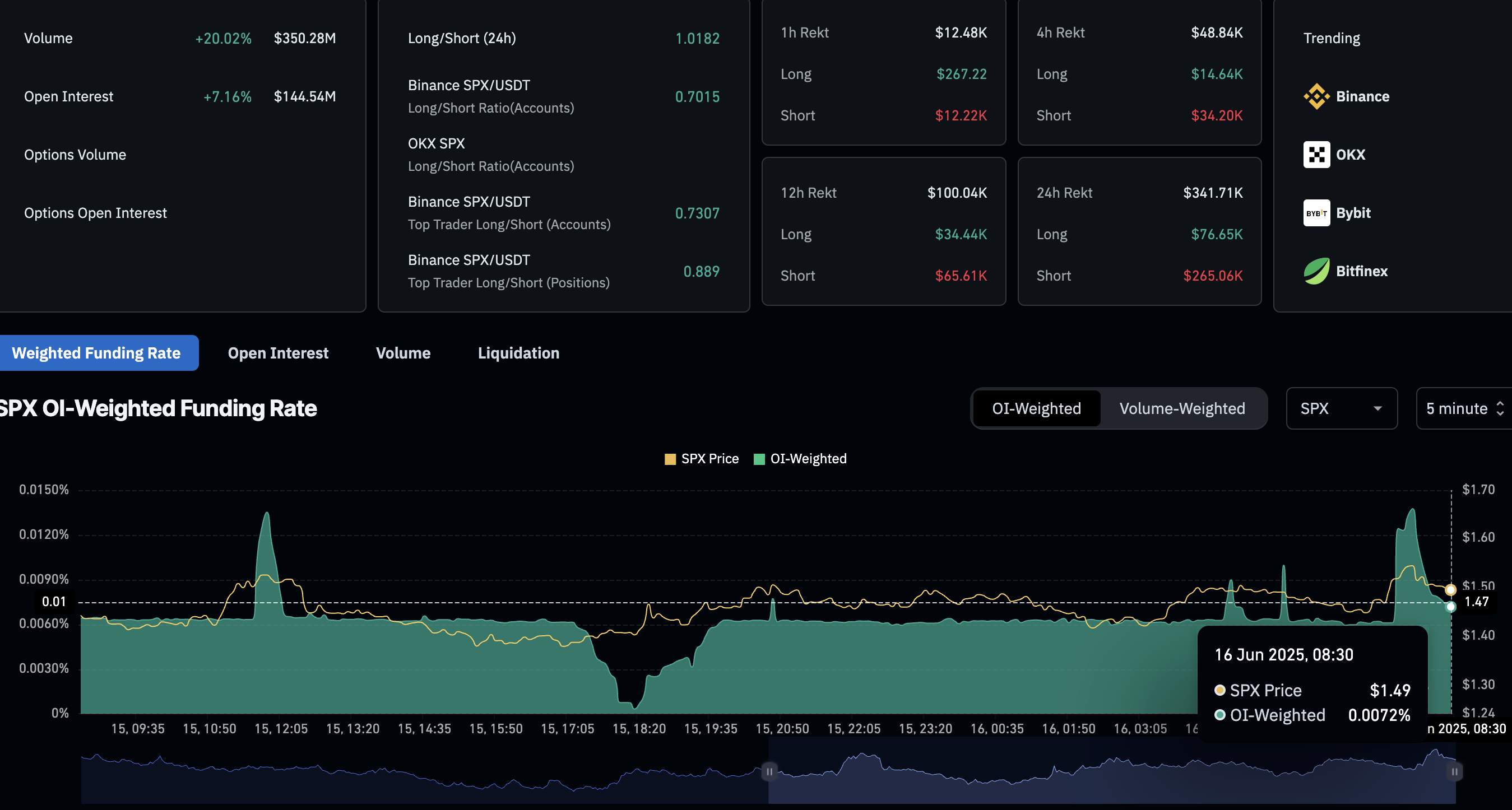Switch to Volume-Weighted funding rate
This screenshot has height=810, width=1512.
1181,408
